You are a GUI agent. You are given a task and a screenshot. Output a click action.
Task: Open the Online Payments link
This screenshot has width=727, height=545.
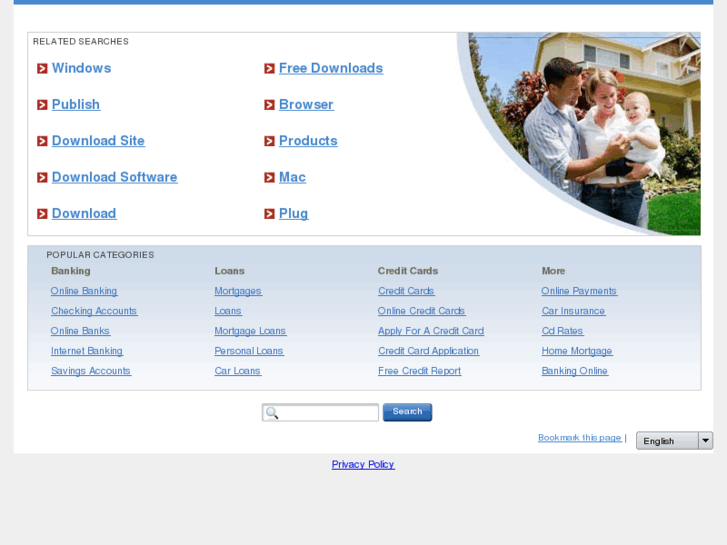pyautogui.click(x=579, y=291)
